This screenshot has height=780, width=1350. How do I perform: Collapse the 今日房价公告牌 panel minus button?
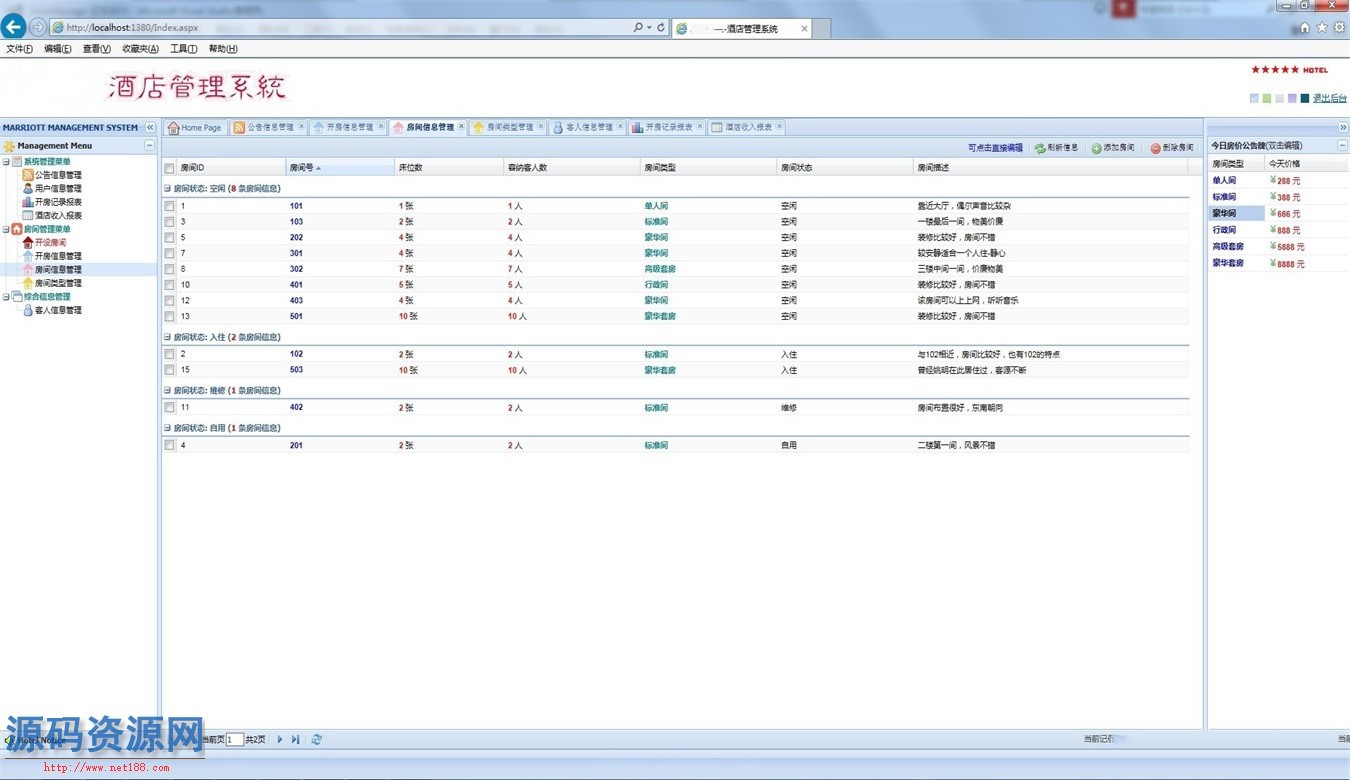(1343, 146)
